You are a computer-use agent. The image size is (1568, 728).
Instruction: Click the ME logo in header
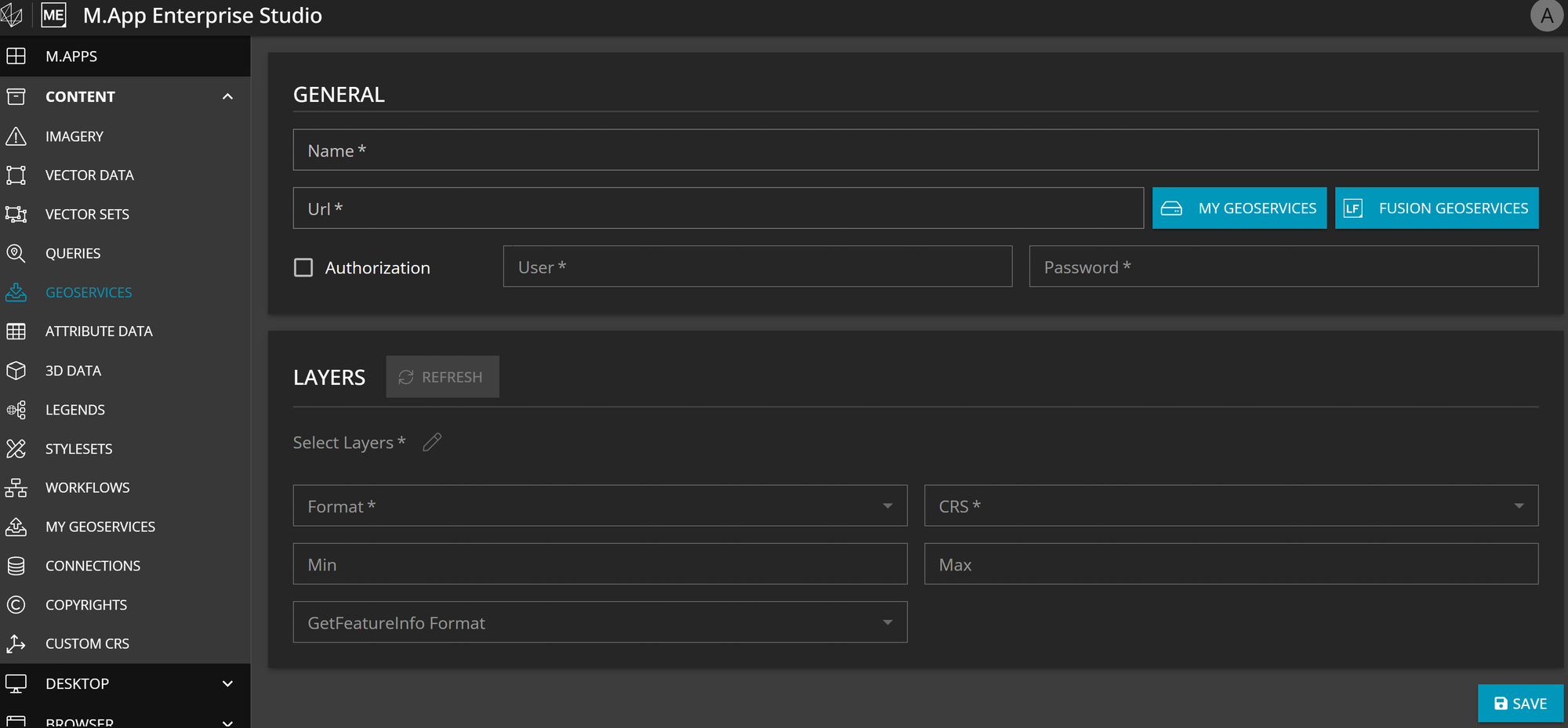(53, 16)
